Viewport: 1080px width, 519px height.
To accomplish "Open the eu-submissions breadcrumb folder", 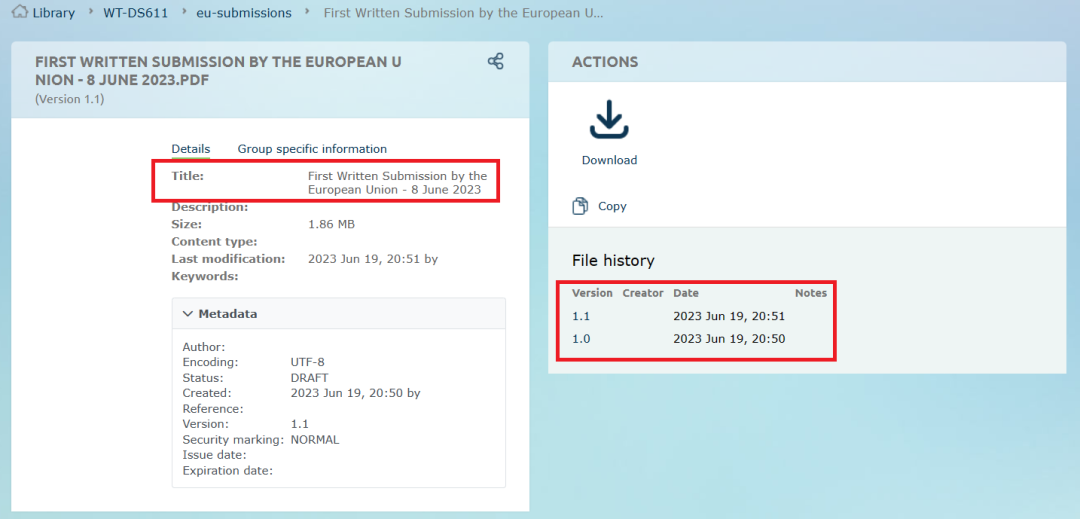I will pos(244,12).
